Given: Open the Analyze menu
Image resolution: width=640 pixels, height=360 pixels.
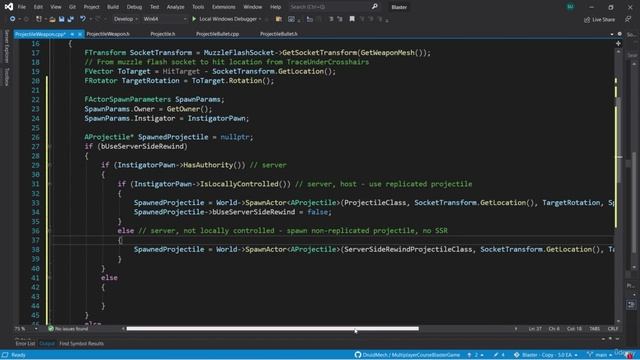Looking at the screenshot, I should click(176, 7).
